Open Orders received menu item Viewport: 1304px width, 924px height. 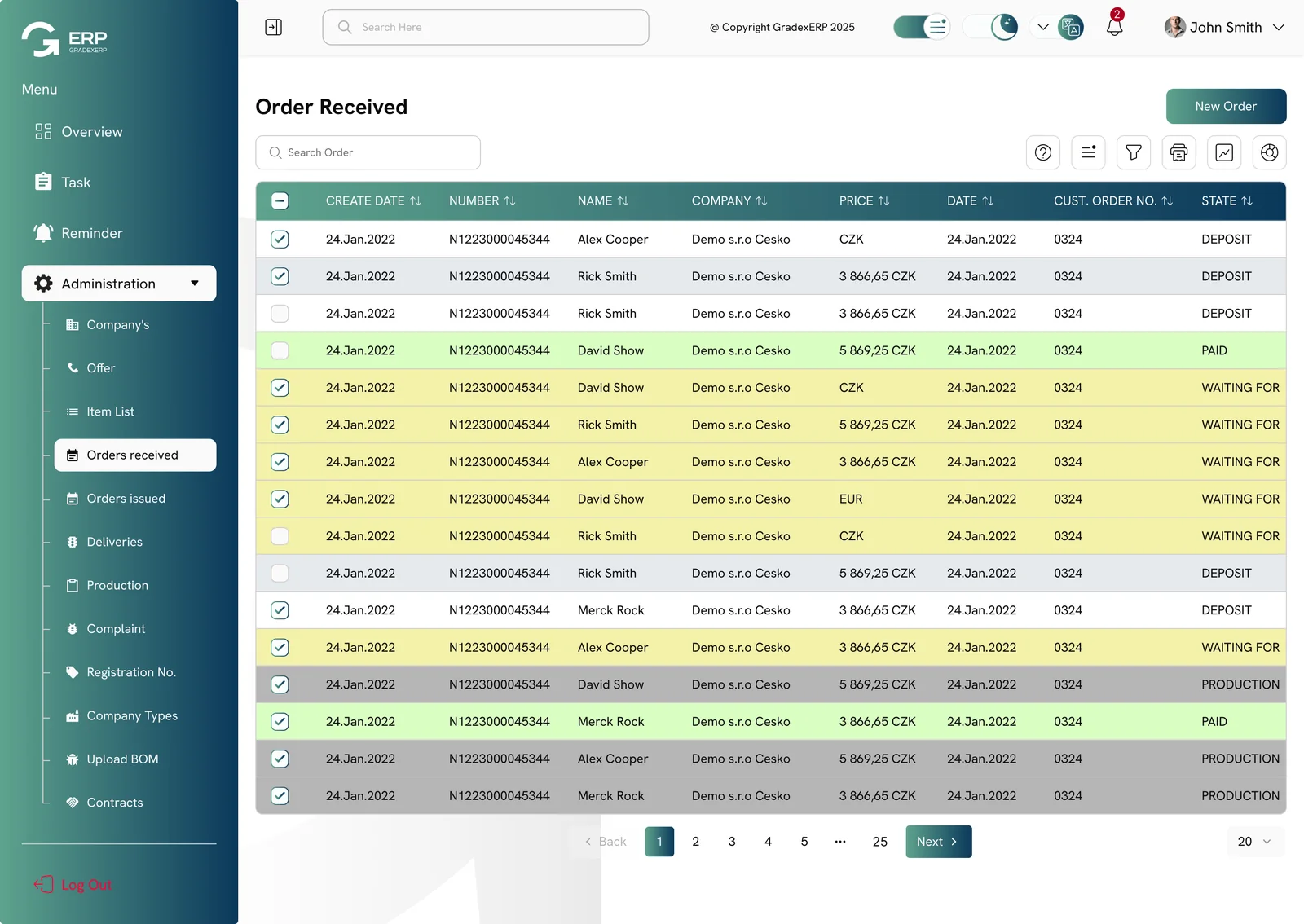[x=135, y=455]
